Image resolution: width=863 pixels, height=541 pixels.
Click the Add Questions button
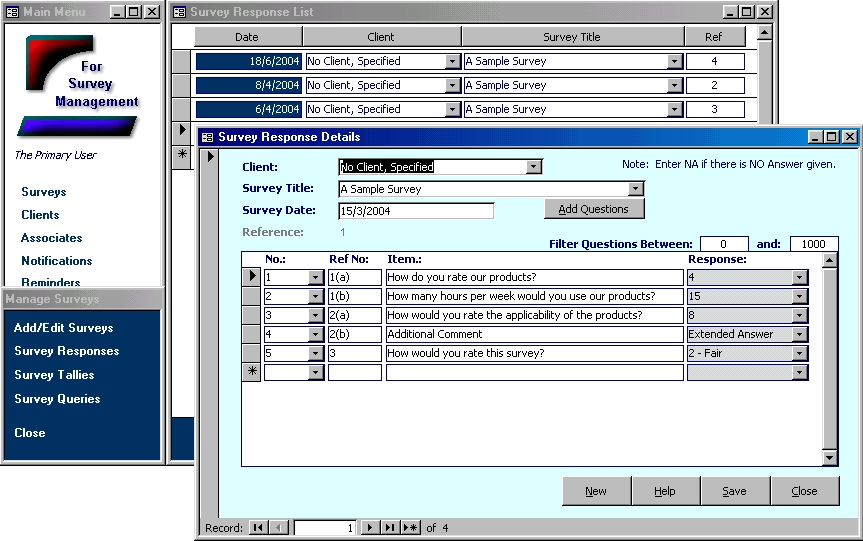[594, 209]
